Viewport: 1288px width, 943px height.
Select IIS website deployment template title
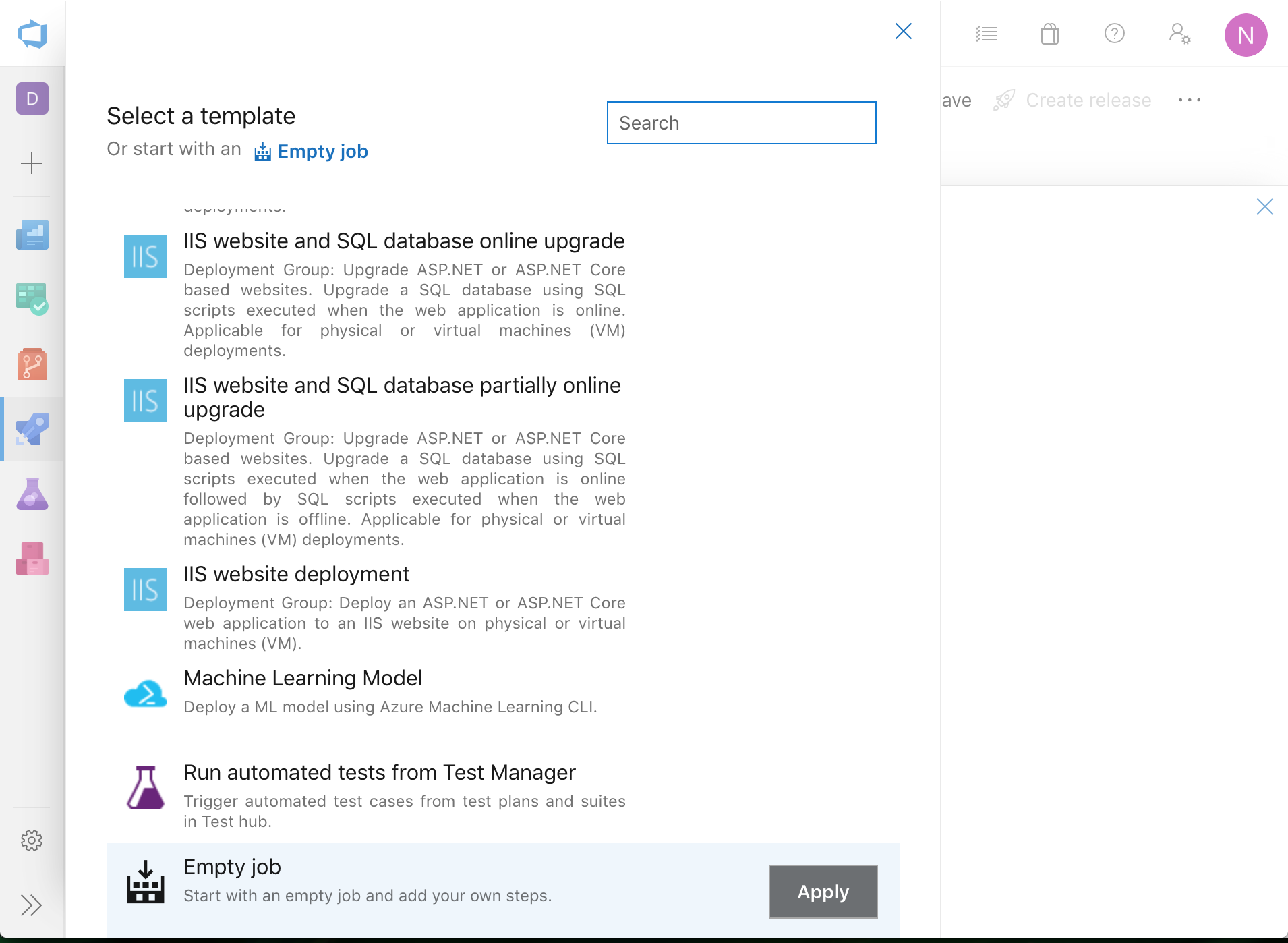coord(296,574)
